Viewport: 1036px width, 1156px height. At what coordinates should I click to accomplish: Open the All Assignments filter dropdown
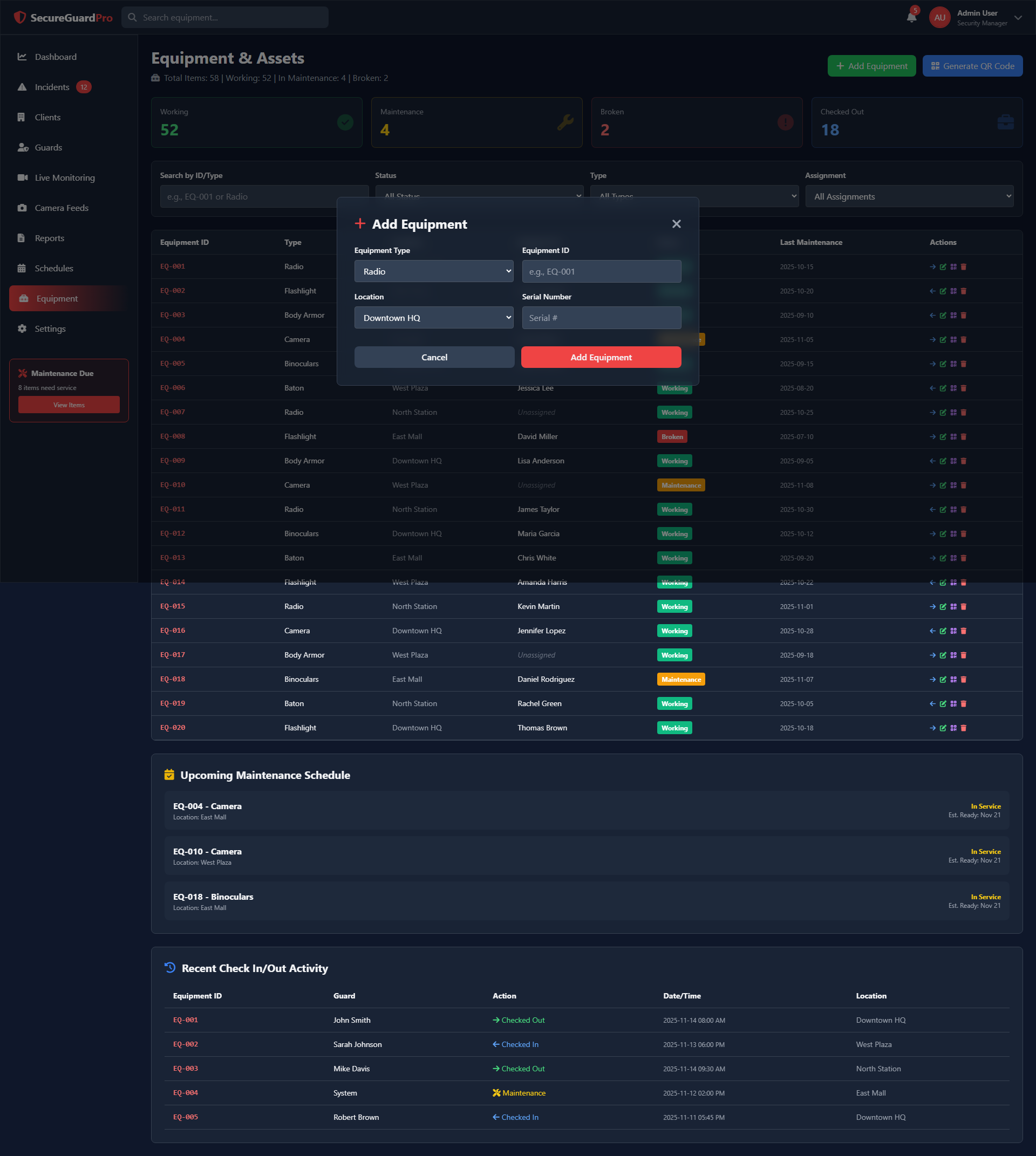pos(909,196)
